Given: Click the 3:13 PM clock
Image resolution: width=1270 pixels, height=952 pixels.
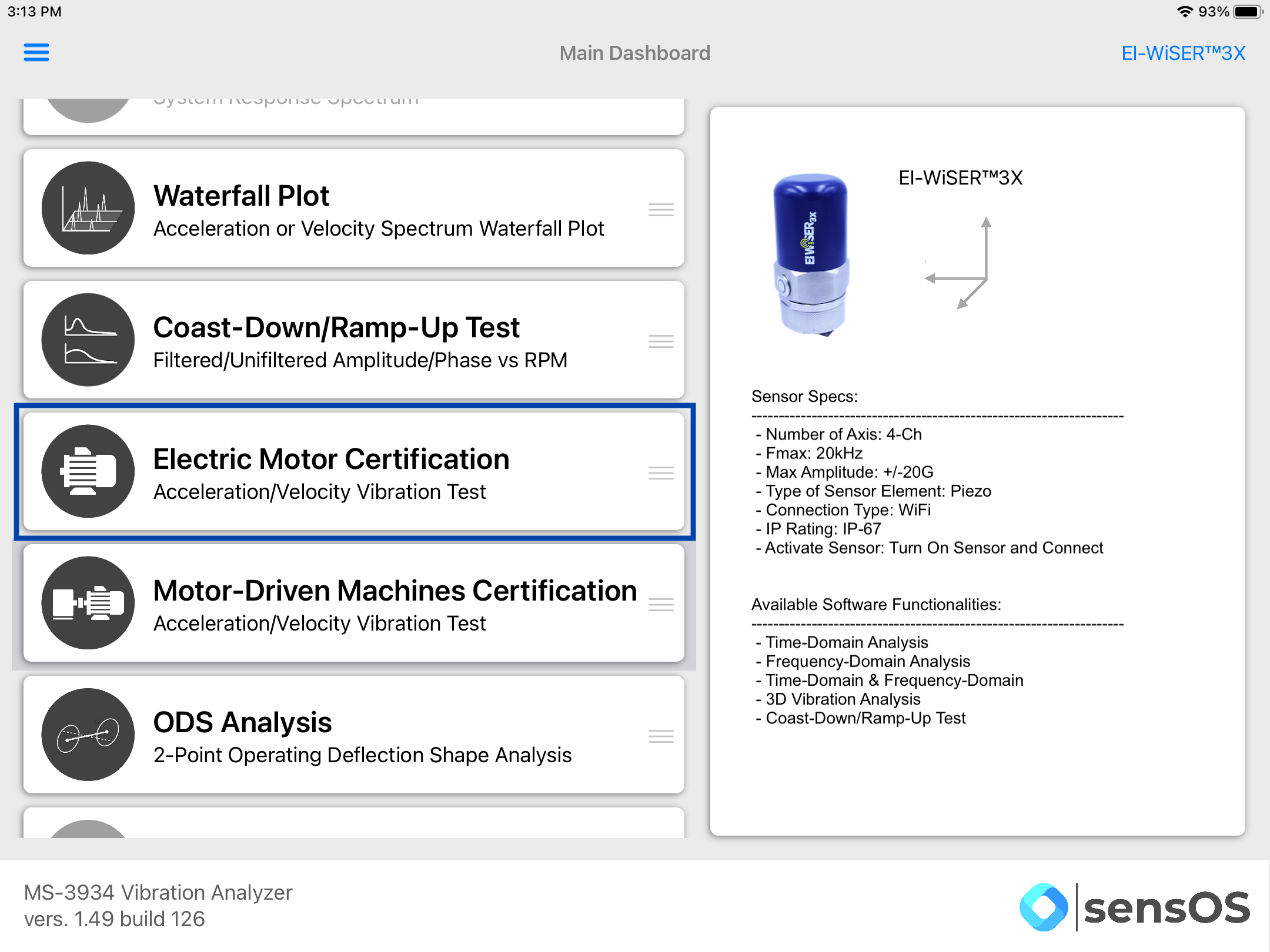Looking at the screenshot, I should coord(35,12).
